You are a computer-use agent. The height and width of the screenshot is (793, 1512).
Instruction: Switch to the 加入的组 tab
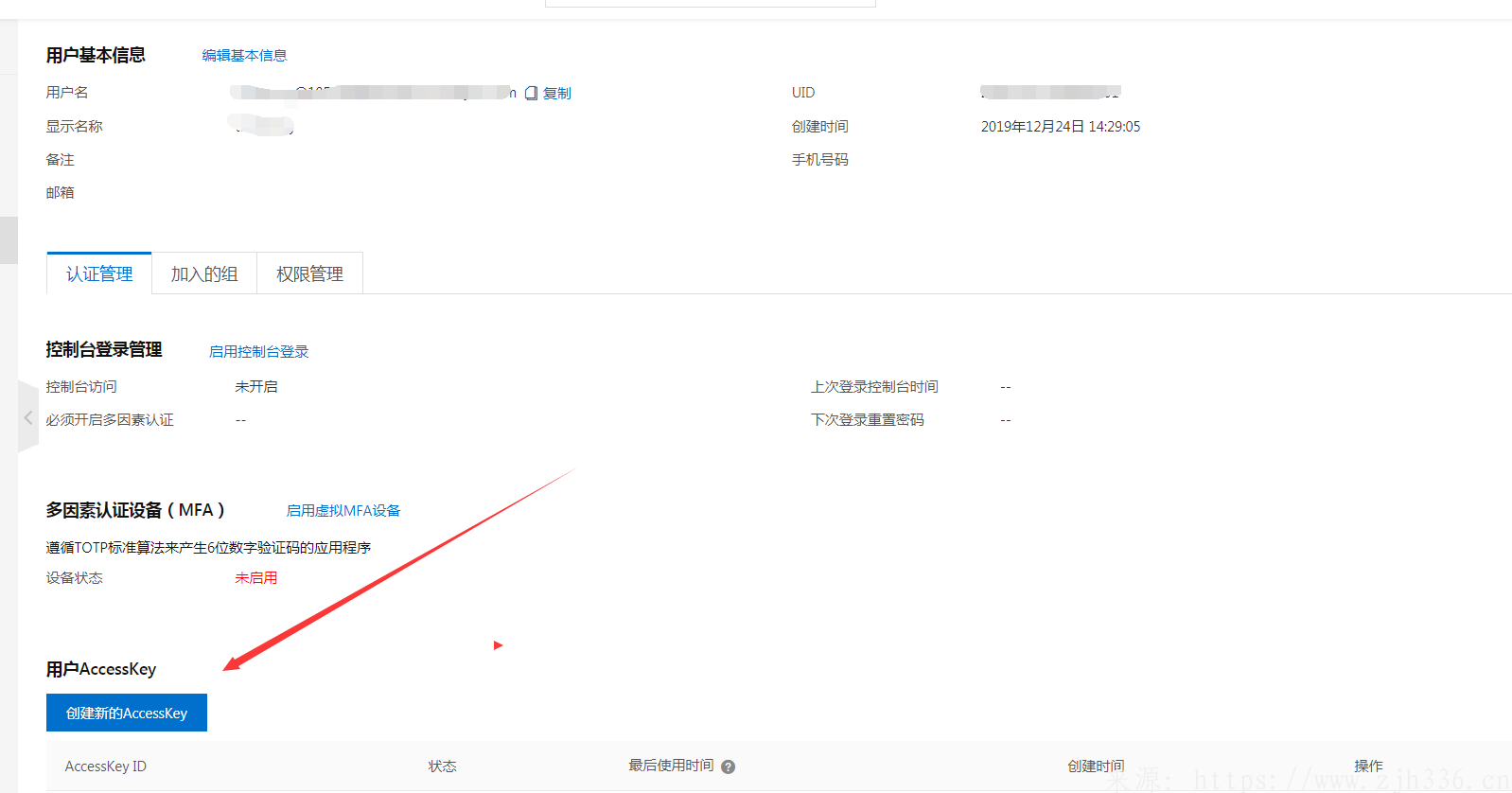coord(204,274)
